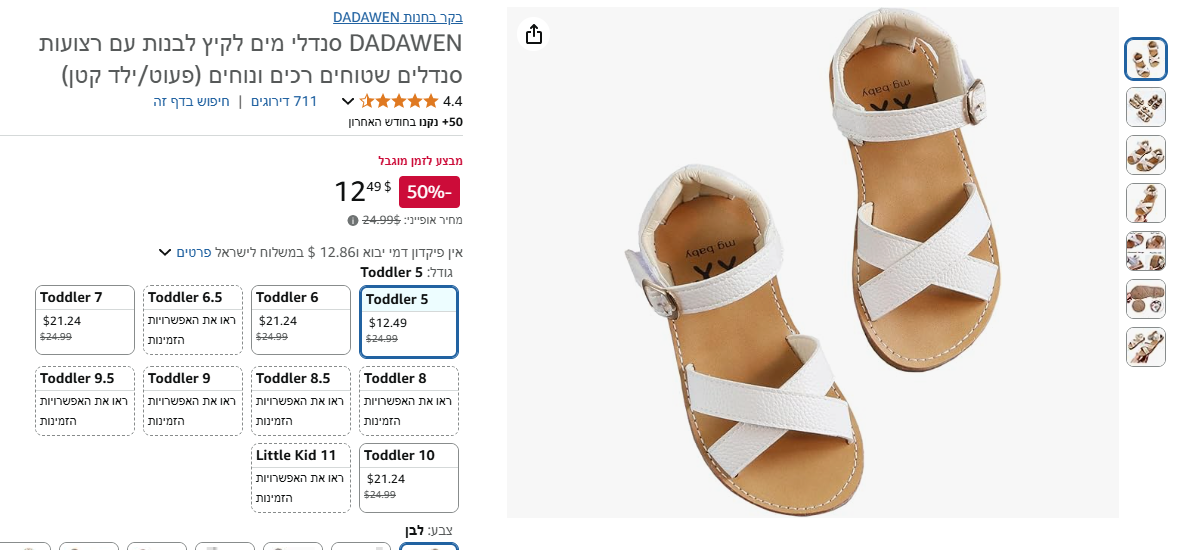Pick size Toddler 10
1188x550 pixels.
tap(409, 478)
